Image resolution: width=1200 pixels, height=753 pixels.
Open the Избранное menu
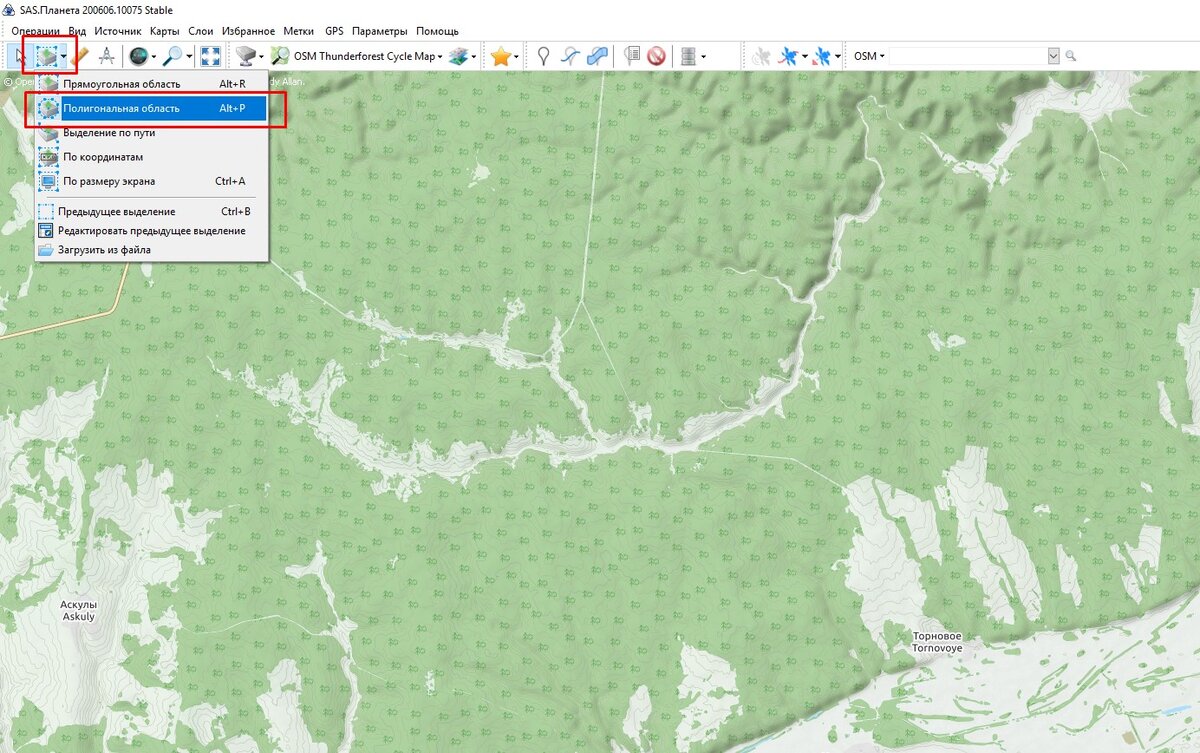(x=249, y=31)
